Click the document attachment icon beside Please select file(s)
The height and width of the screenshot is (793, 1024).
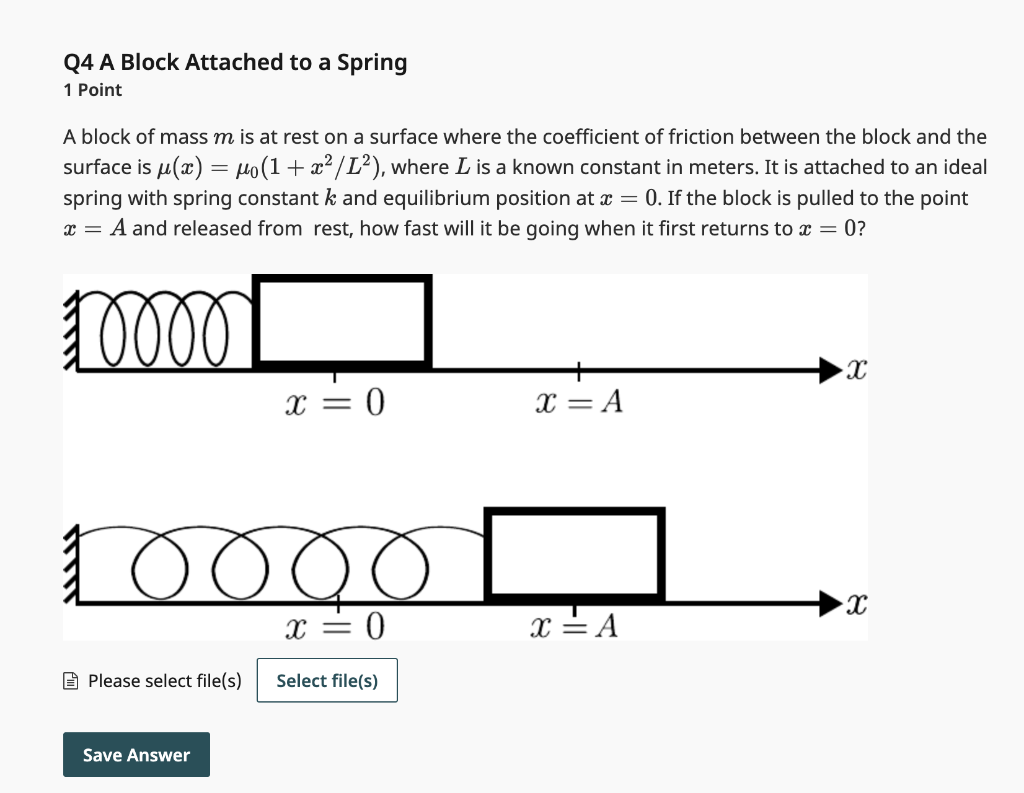pos(69,680)
